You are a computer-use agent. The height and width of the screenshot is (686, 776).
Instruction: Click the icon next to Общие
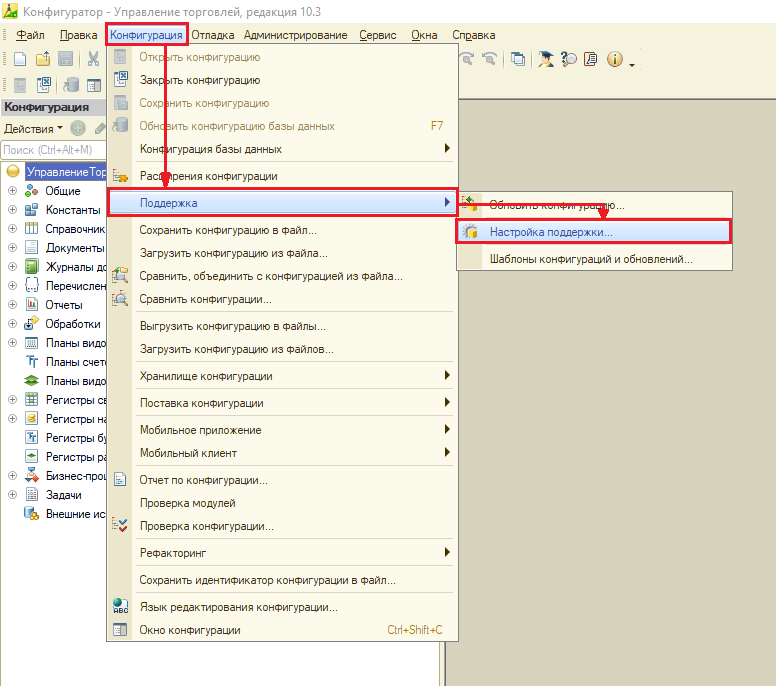31,191
